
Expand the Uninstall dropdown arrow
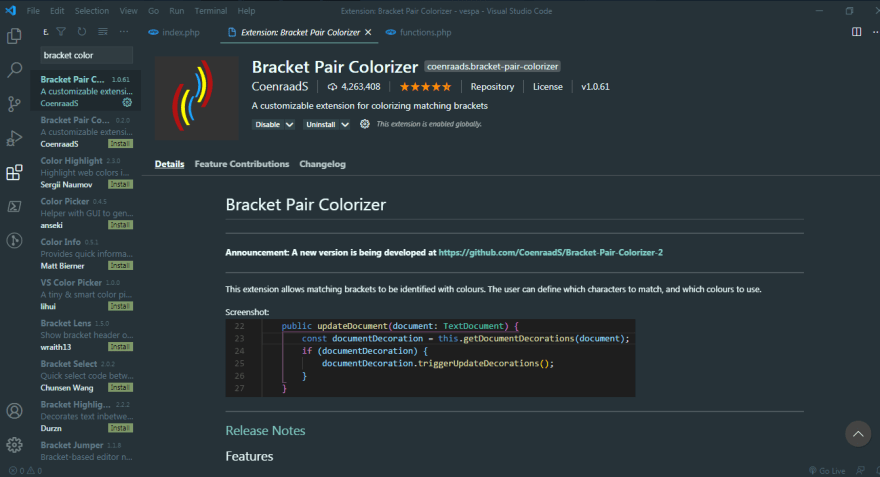[x=345, y=125]
